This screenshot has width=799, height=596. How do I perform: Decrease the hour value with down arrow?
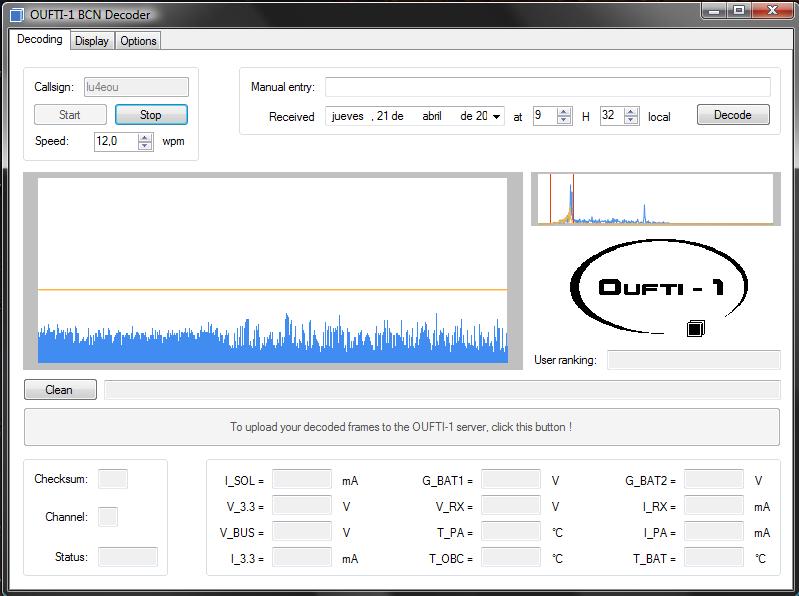coord(564,120)
